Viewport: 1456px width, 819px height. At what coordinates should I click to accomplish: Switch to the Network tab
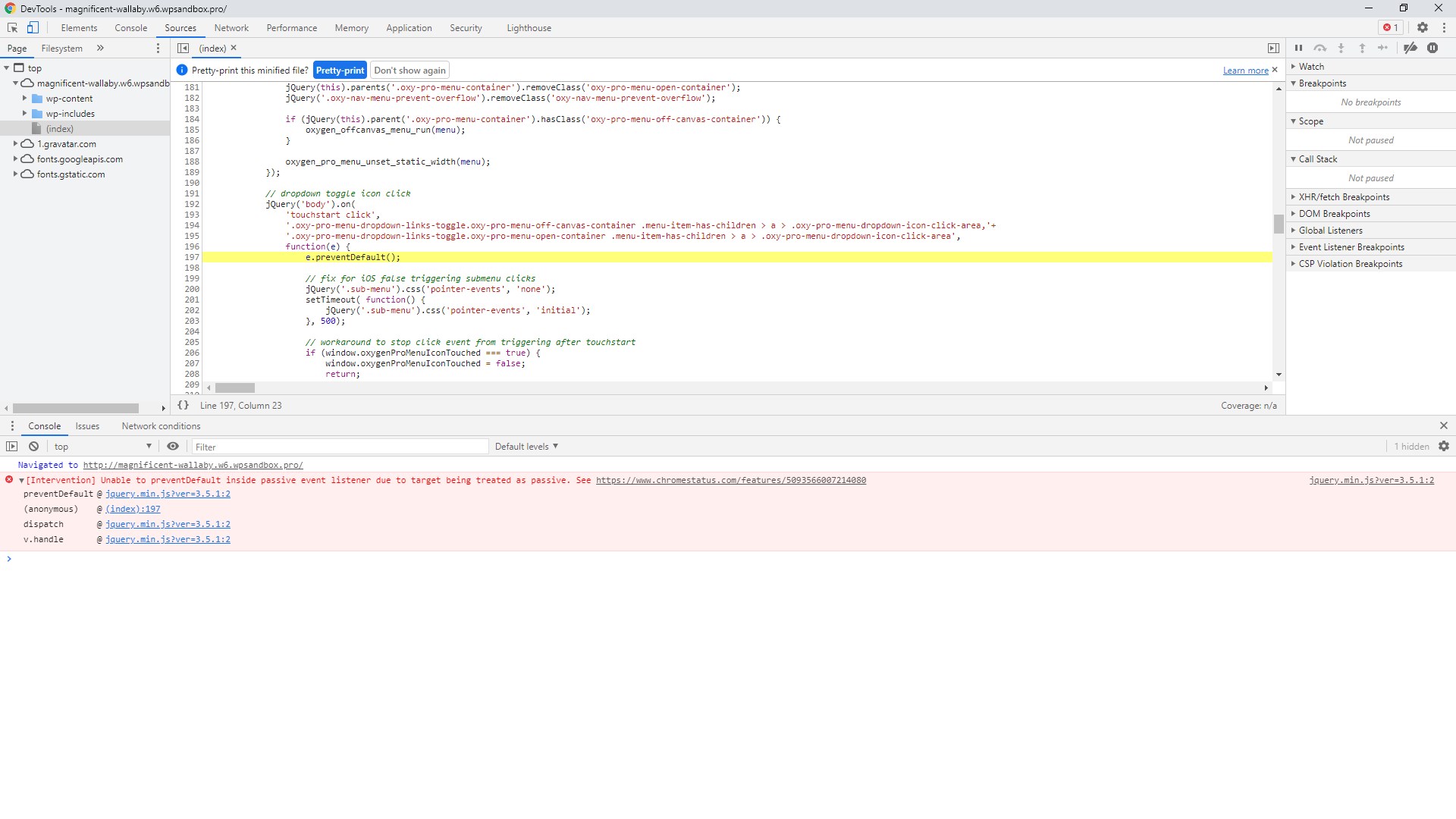click(231, 27)
